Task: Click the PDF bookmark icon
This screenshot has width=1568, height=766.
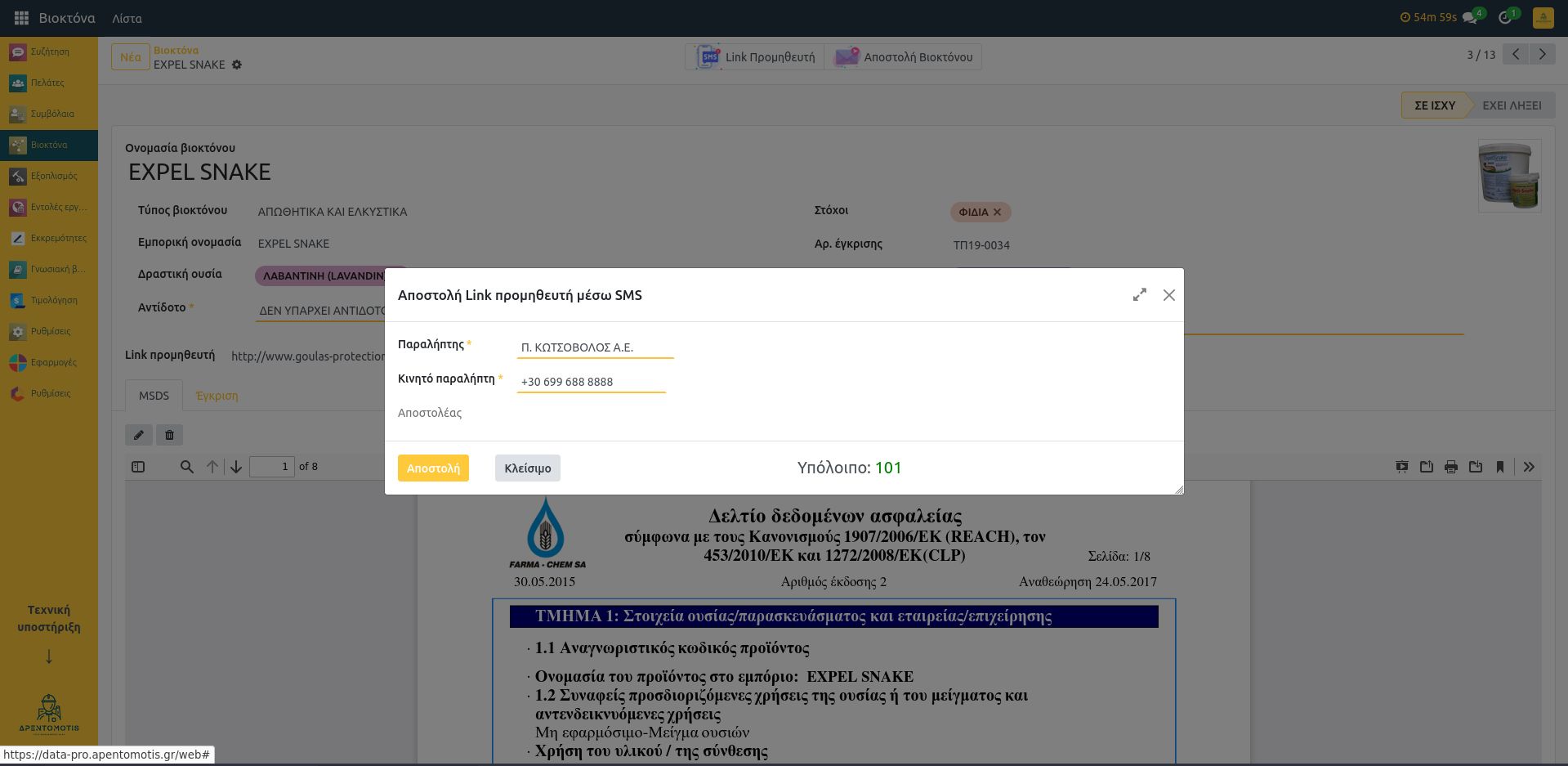Action: (x=1500, y=467)
